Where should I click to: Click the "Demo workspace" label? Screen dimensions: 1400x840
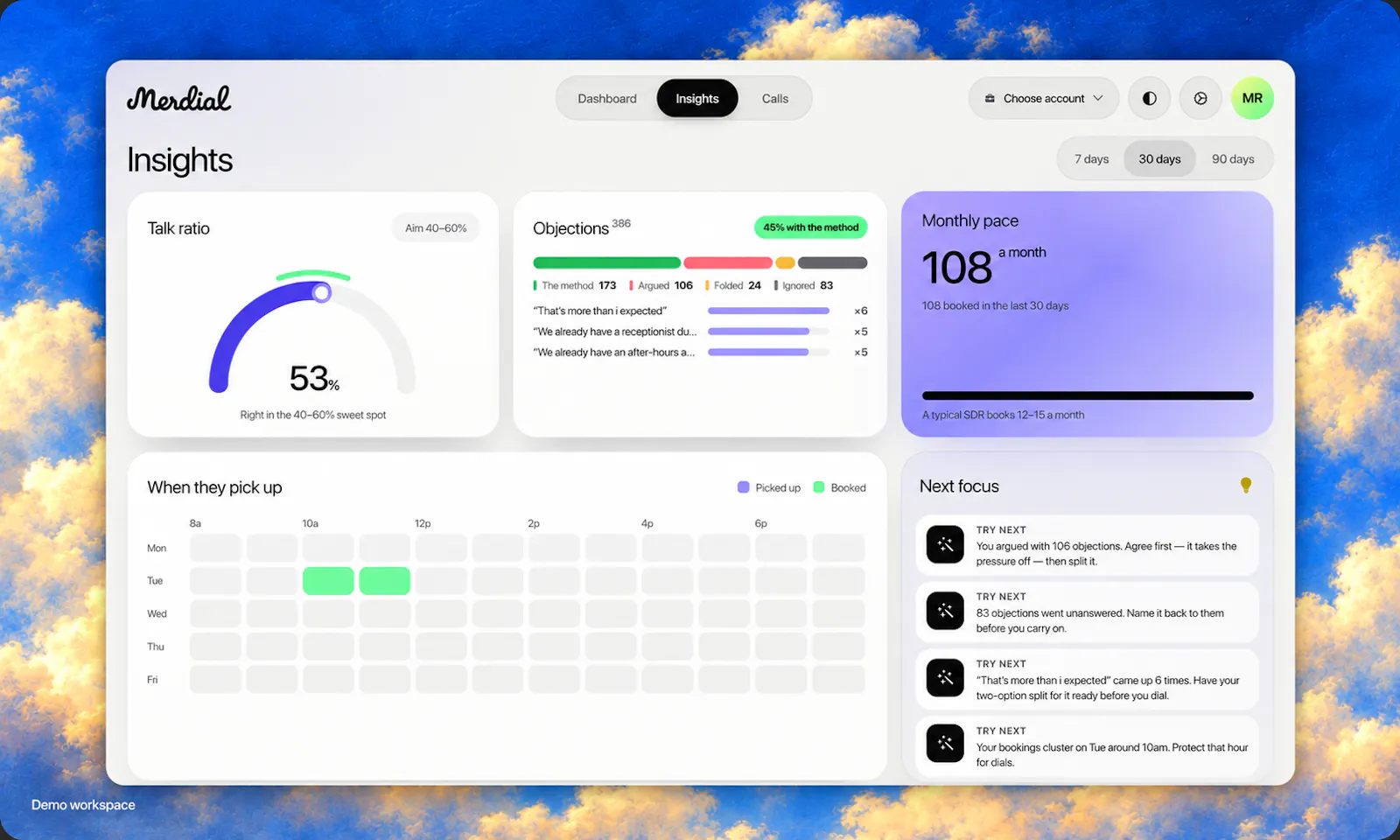coord(83,805)
